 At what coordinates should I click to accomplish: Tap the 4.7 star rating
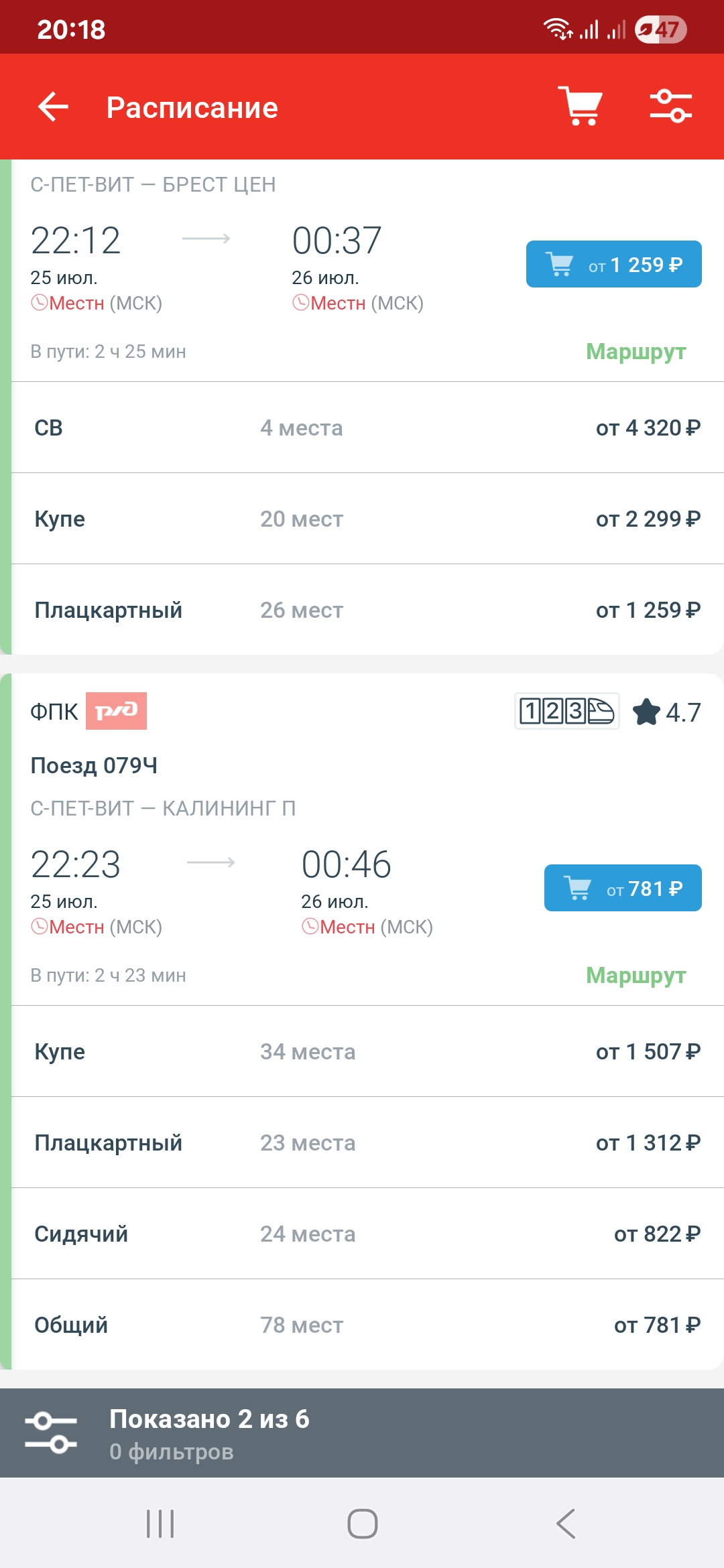(x=667, y=712)
